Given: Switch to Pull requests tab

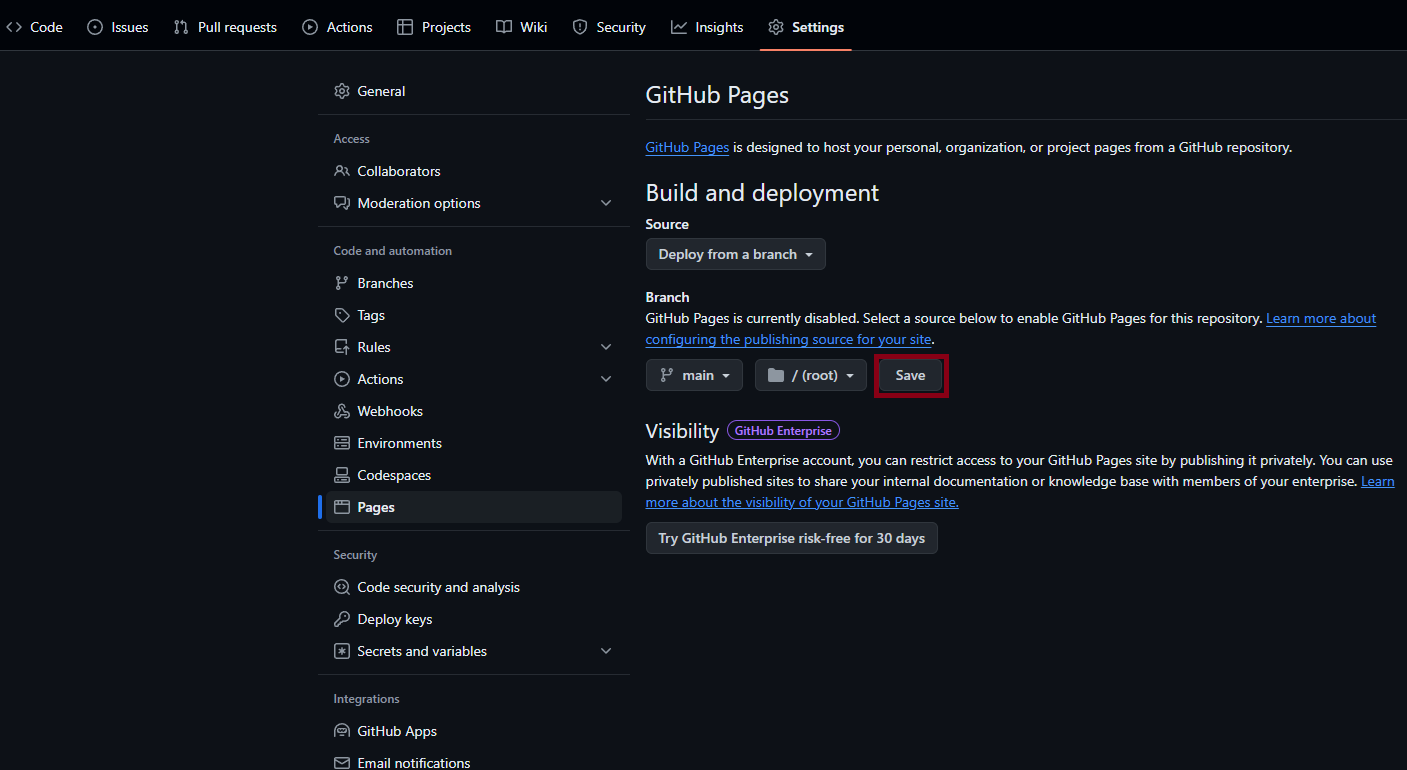Looking at the screenshot, I should click(x=225, y=27).
